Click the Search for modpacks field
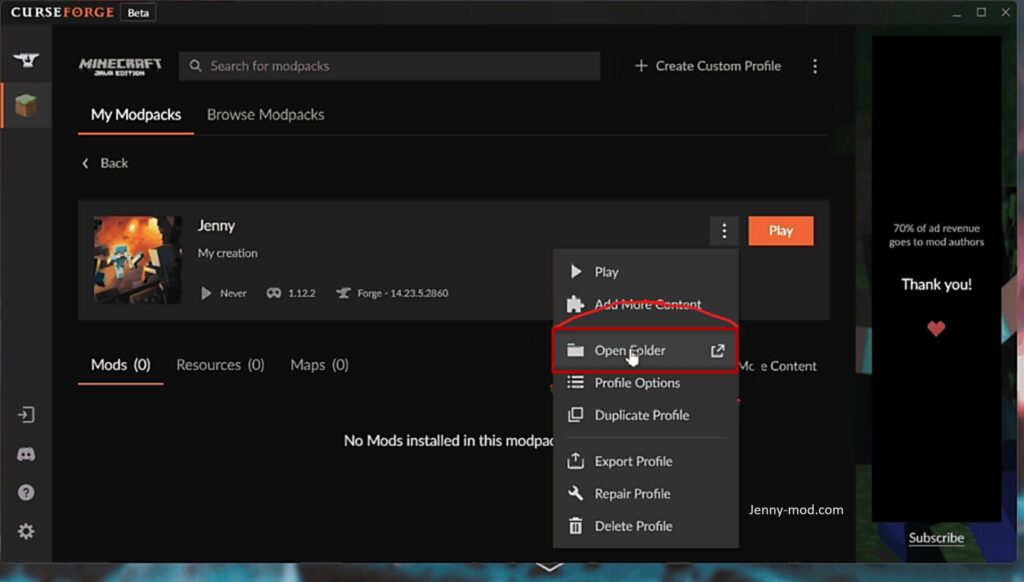The height and width of the screenshot is (582, 1024). pyautogui.click(x=390, y=66)
